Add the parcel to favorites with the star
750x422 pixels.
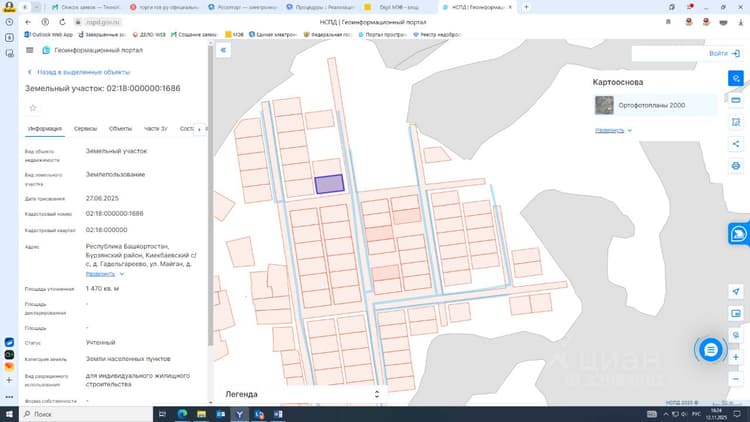[33, 108]
